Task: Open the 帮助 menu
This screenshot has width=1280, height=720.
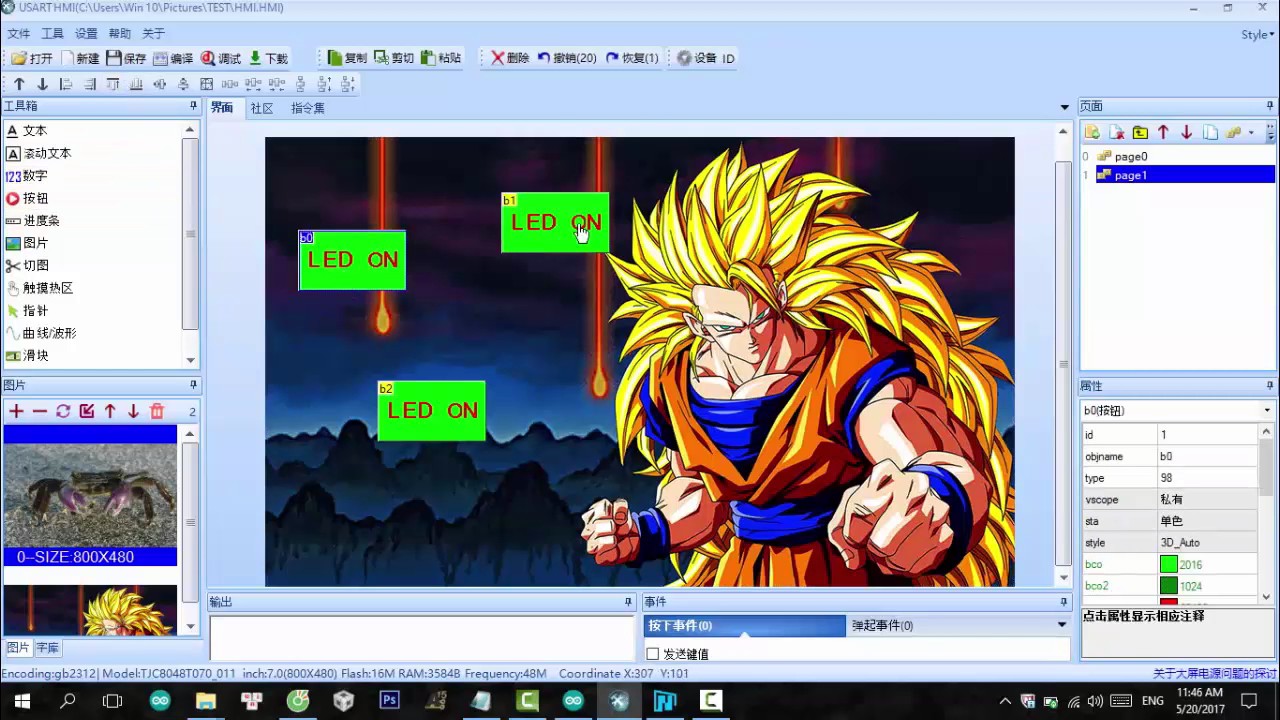Action: coord(119,34)
